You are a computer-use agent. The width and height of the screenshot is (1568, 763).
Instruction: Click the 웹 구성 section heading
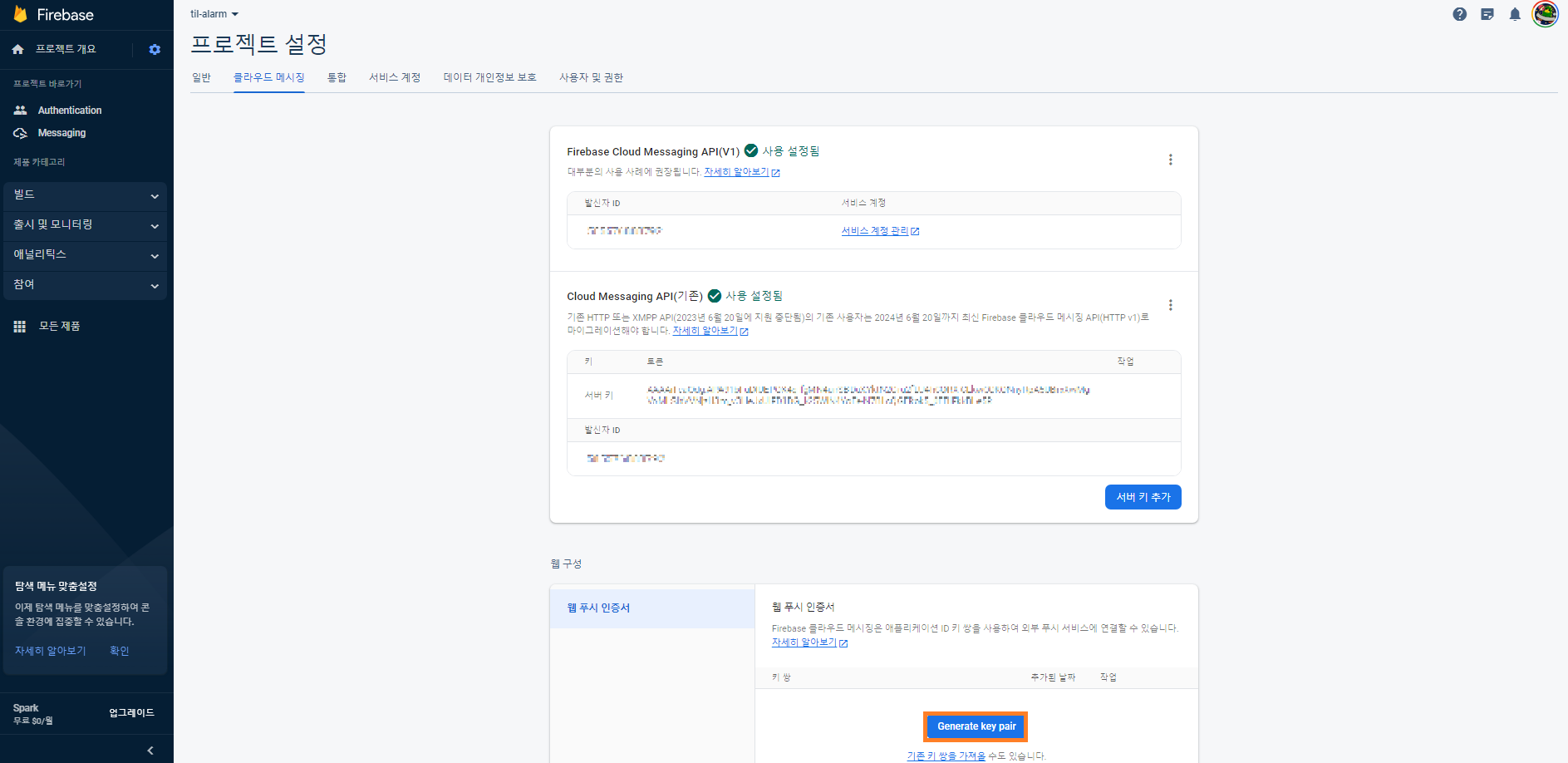566,564
